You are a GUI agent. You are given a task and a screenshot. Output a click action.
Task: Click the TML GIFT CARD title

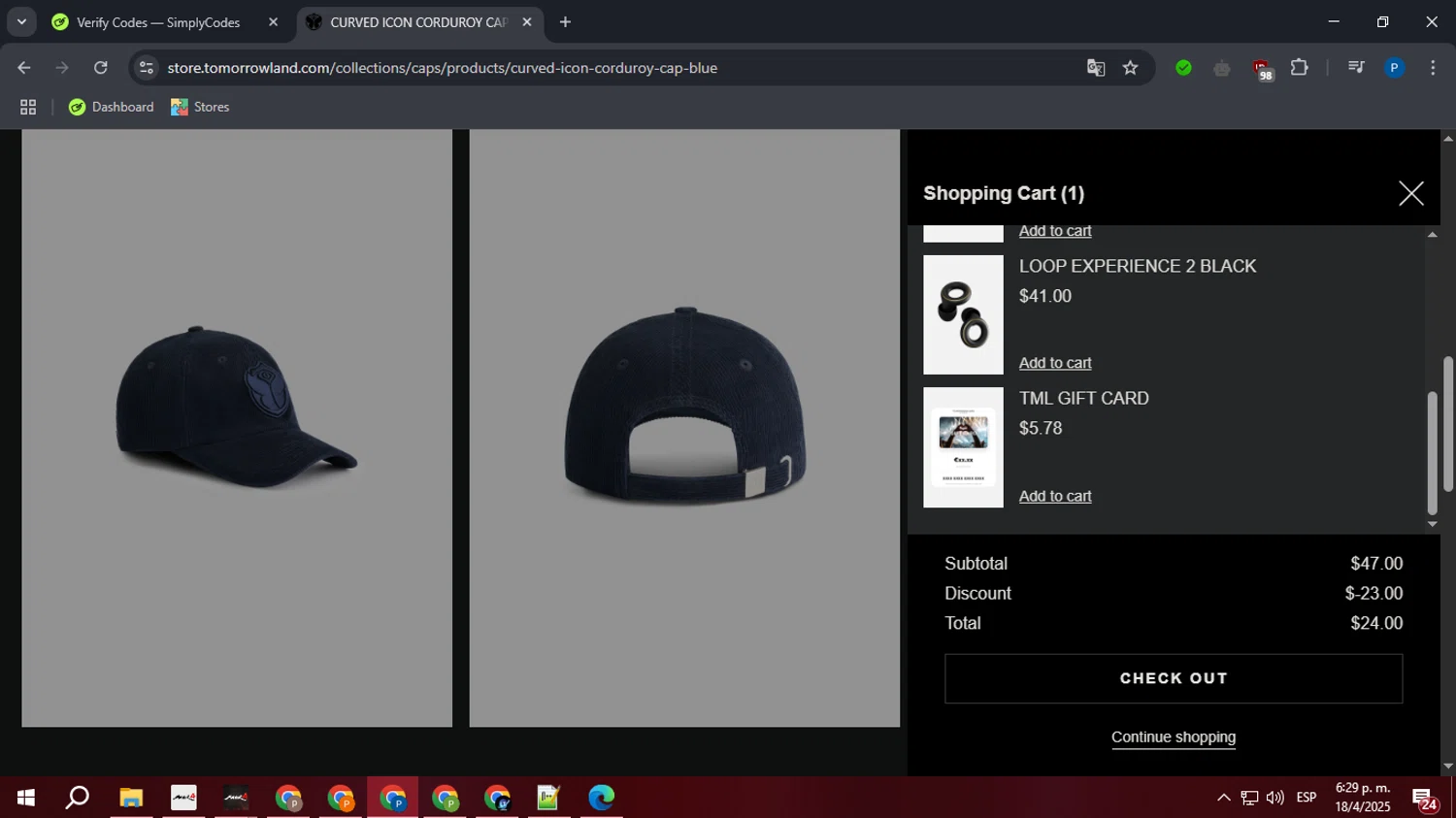point(1084,398)
